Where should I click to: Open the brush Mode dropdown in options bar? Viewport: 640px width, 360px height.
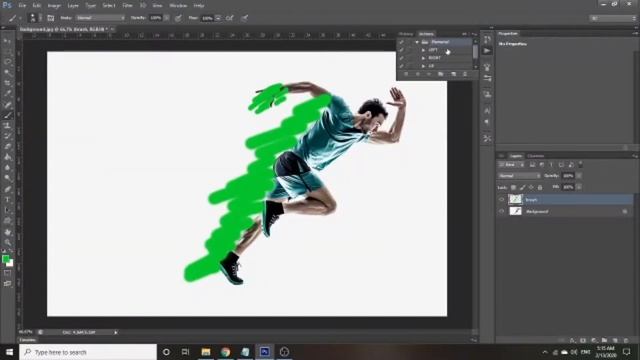100,18
